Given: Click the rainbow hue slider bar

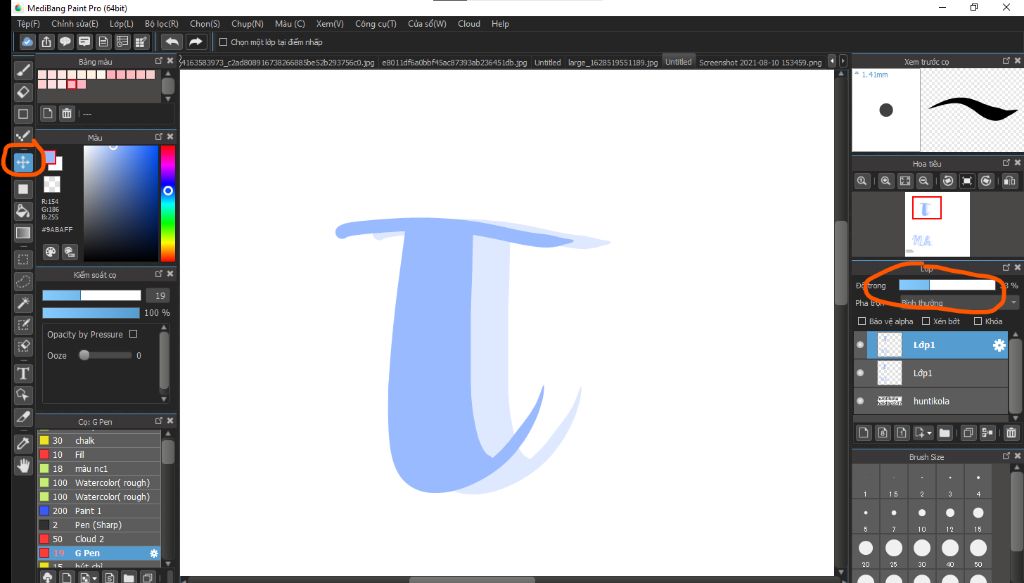Looking at the screenshot, I should 168,203.
